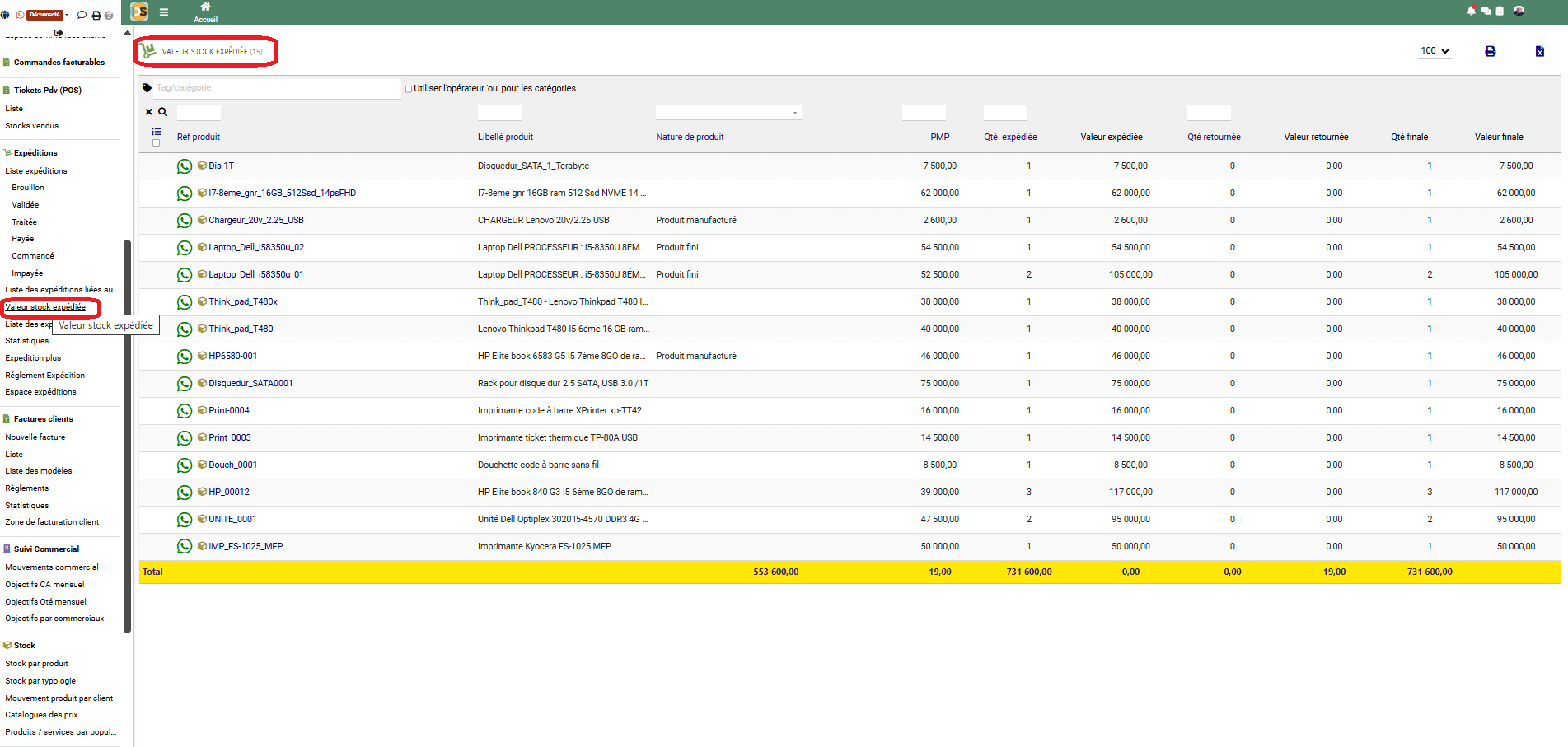
Task: Click the search magnifier filter icon
Action: pos(163,112)
